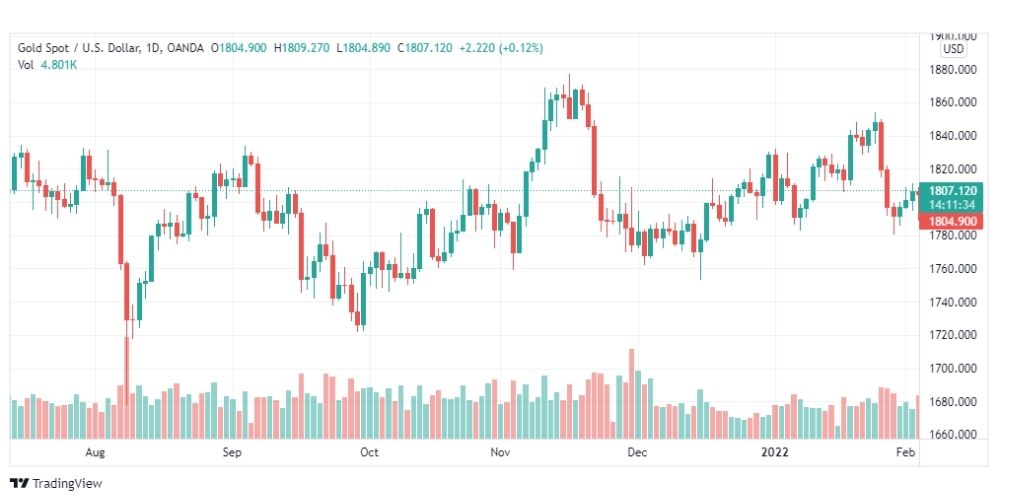Click the red 1804.900 price tag

point(951,221)
